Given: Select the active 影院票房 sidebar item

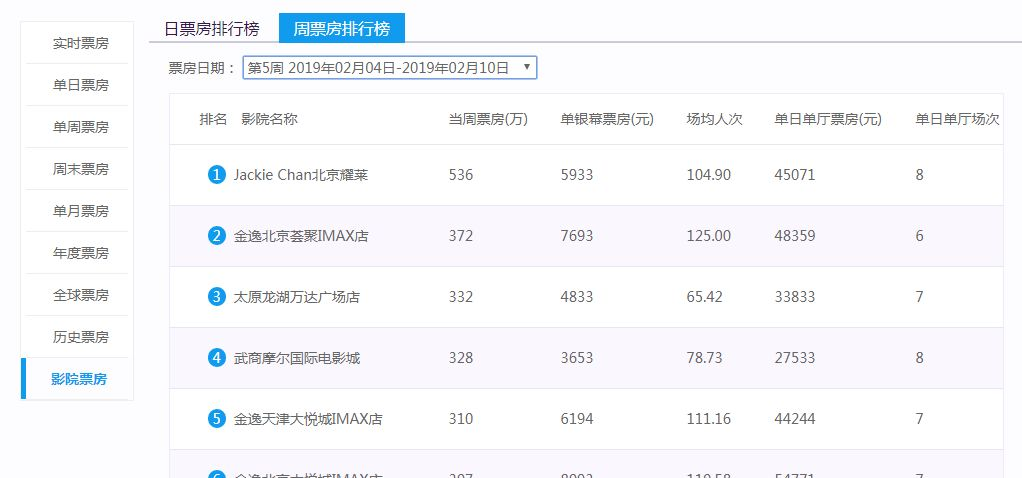Looking at the screenshot, I should pyautogui.click(x=79, y=379).
